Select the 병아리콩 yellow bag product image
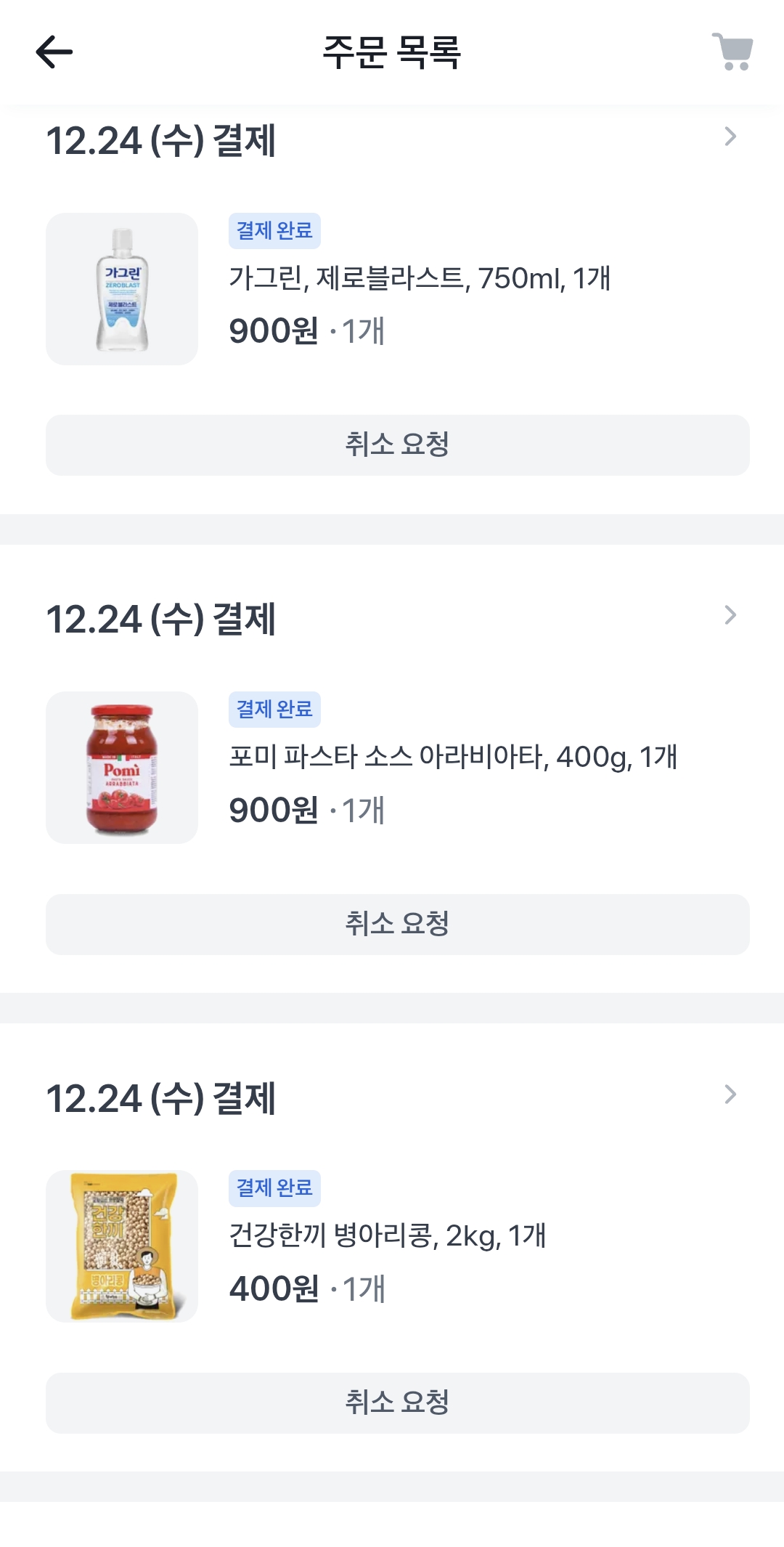This screenshot has width=784, height=1547. 122,1246
